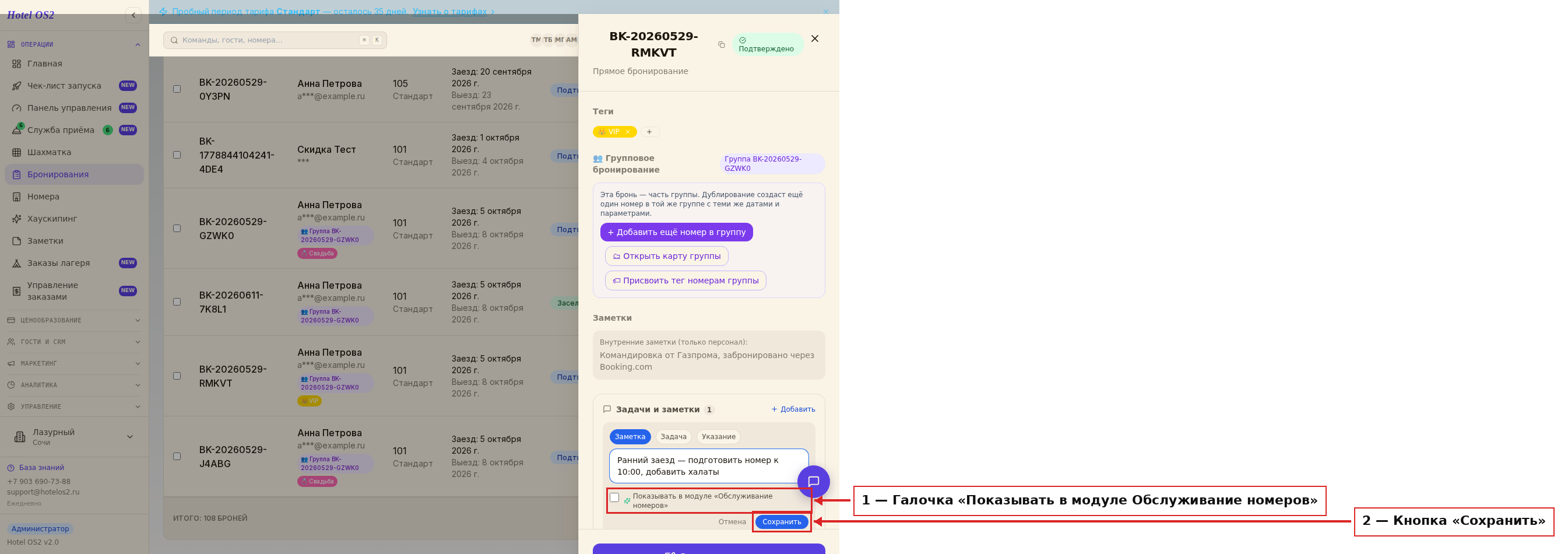The image size is (1568, 554).
Task: Click the Свадьба tag on BK-20260529-GZWK0
Action: click(x=317, y=254)
